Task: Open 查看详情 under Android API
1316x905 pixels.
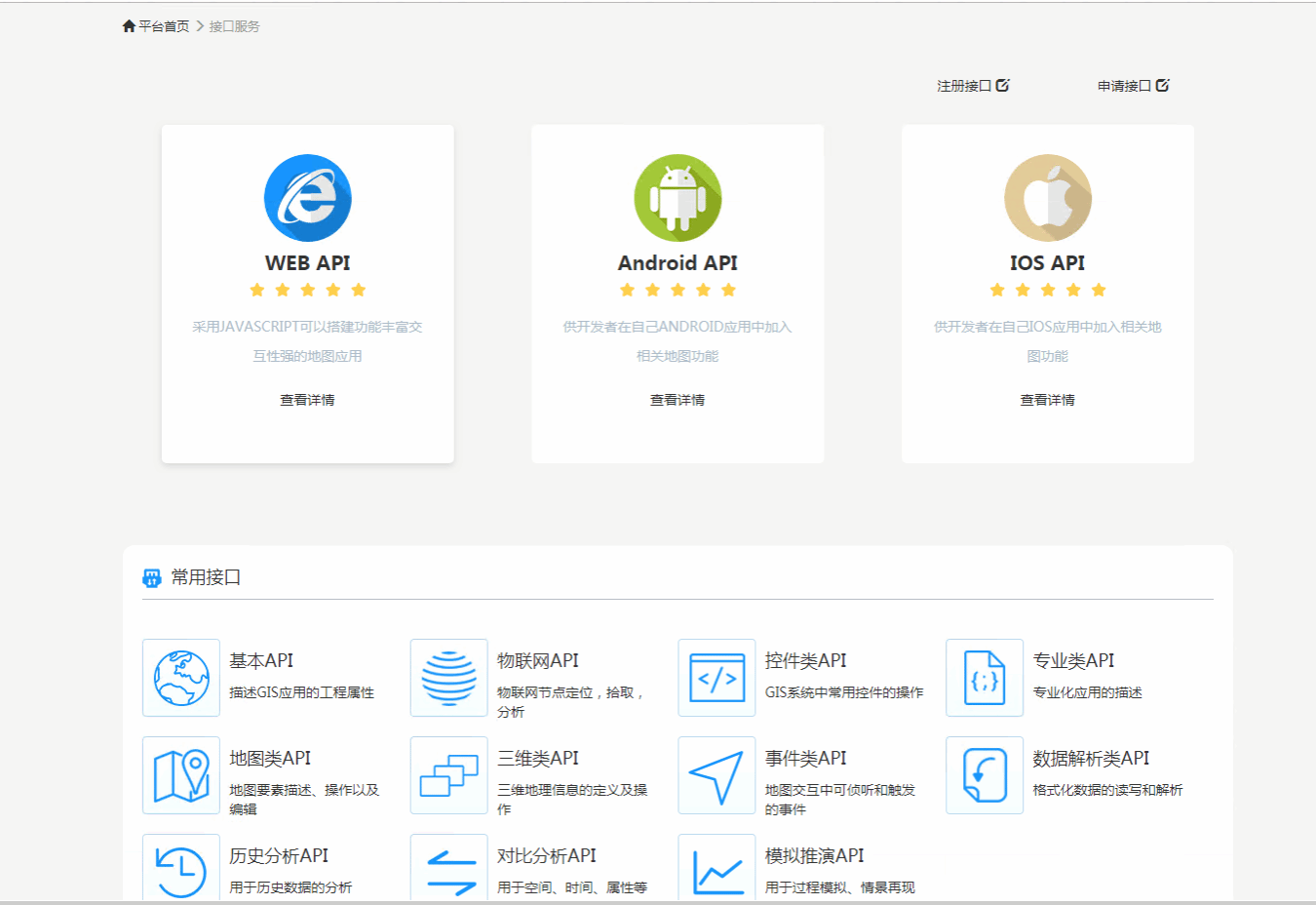Action: pos(677,400)
